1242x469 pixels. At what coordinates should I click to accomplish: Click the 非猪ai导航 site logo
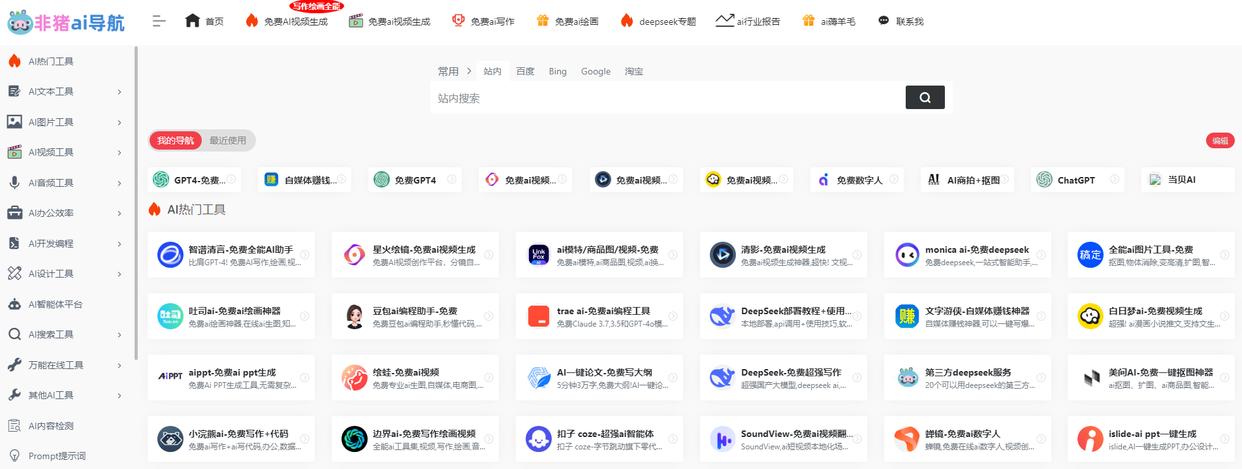pos(67,22)
